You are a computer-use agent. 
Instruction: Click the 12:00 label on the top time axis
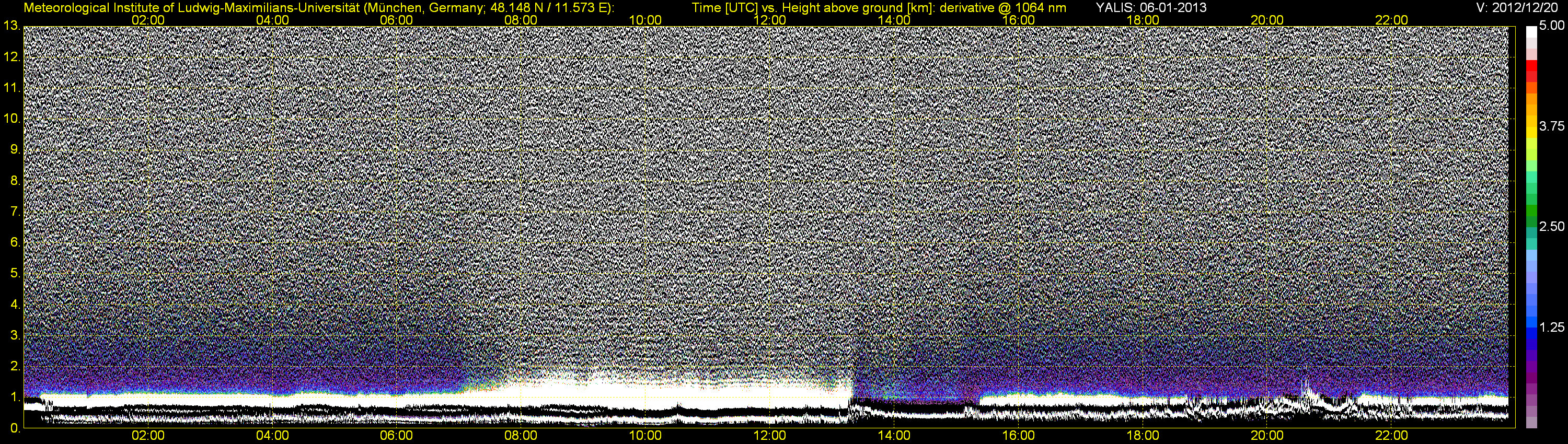[x=769, y=20]
